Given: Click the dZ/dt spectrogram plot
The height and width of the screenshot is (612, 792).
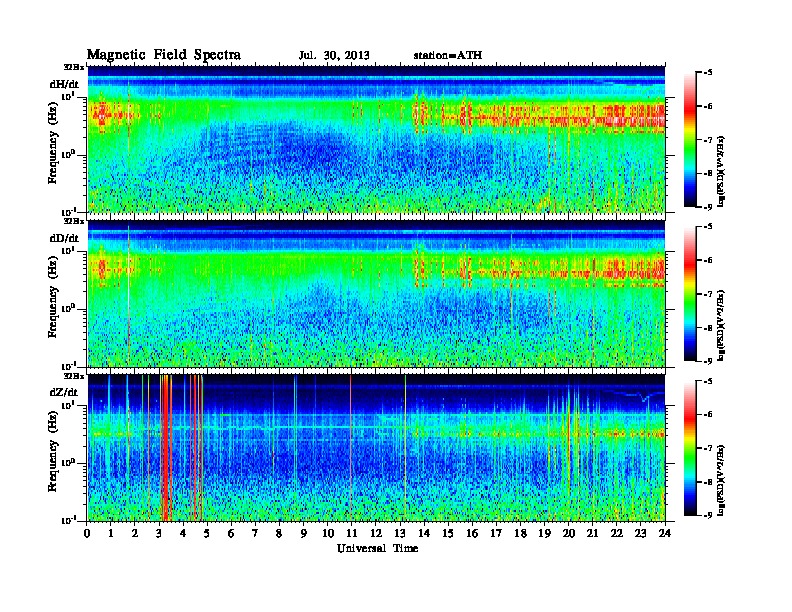Looking at the screenshot, I should click(x=376, y=447).
